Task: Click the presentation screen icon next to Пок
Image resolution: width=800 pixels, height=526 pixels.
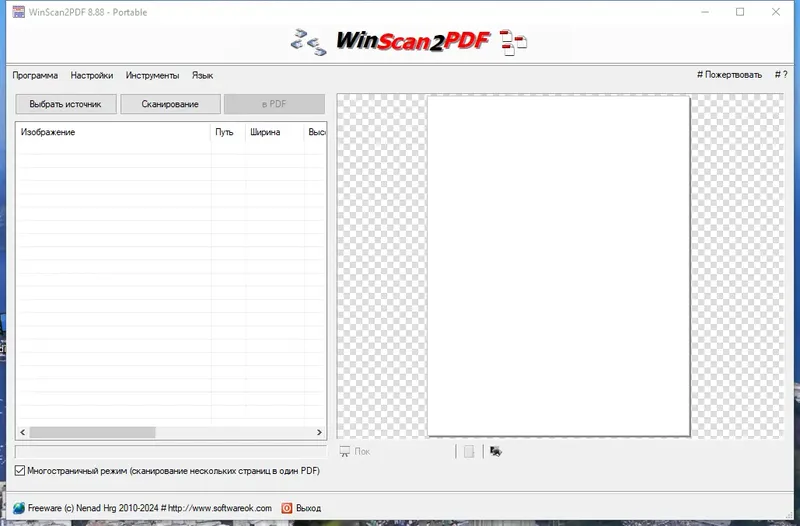Action: pos(345,452)
